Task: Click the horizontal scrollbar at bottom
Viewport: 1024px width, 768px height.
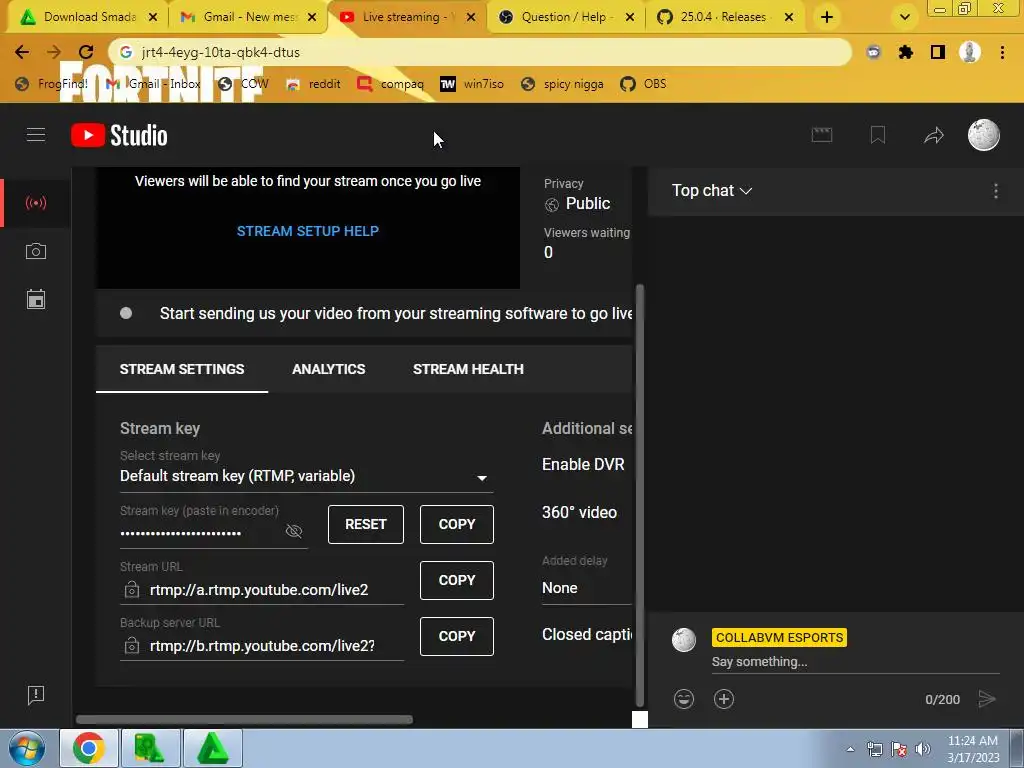Action: [244, 720]
